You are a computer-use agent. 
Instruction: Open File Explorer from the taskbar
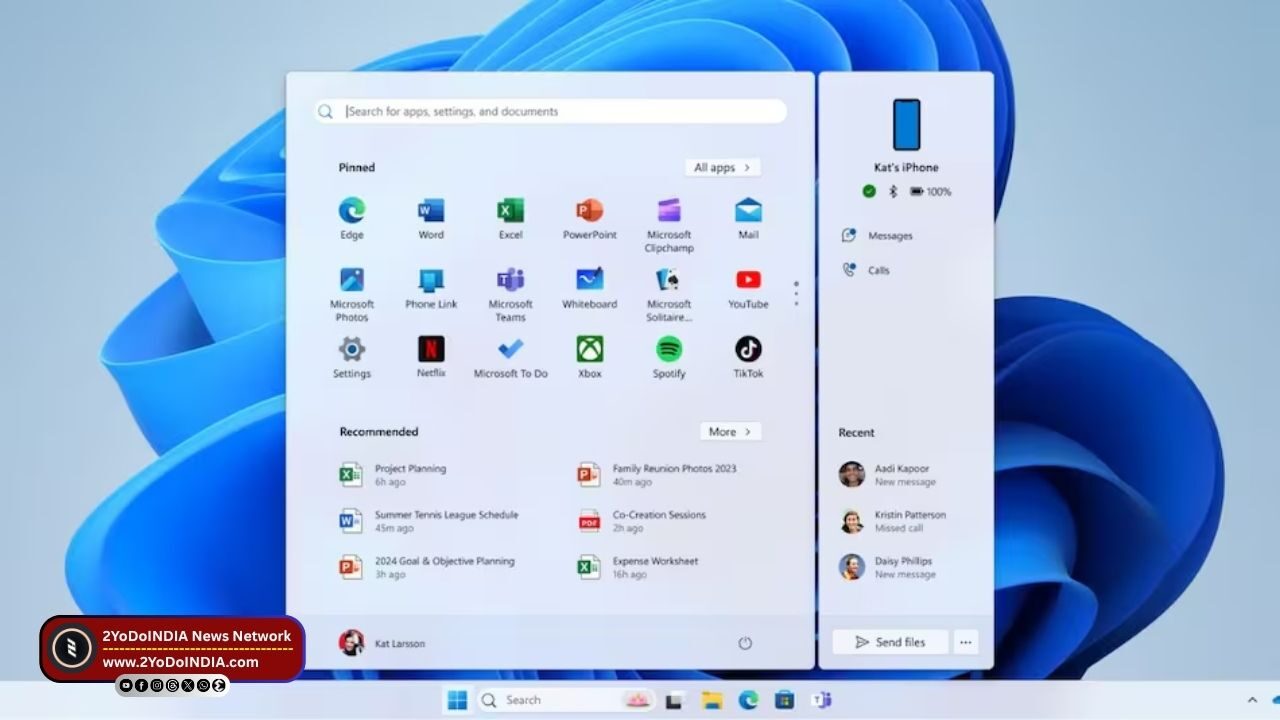point(711,700)
